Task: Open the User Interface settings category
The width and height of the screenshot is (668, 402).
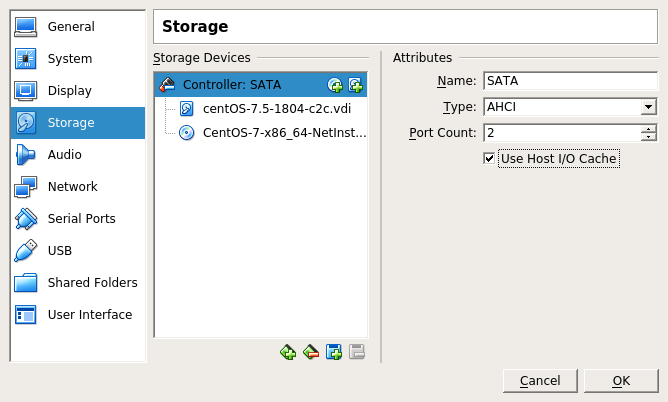Action: pyautogui.click(x=78, y=314)
